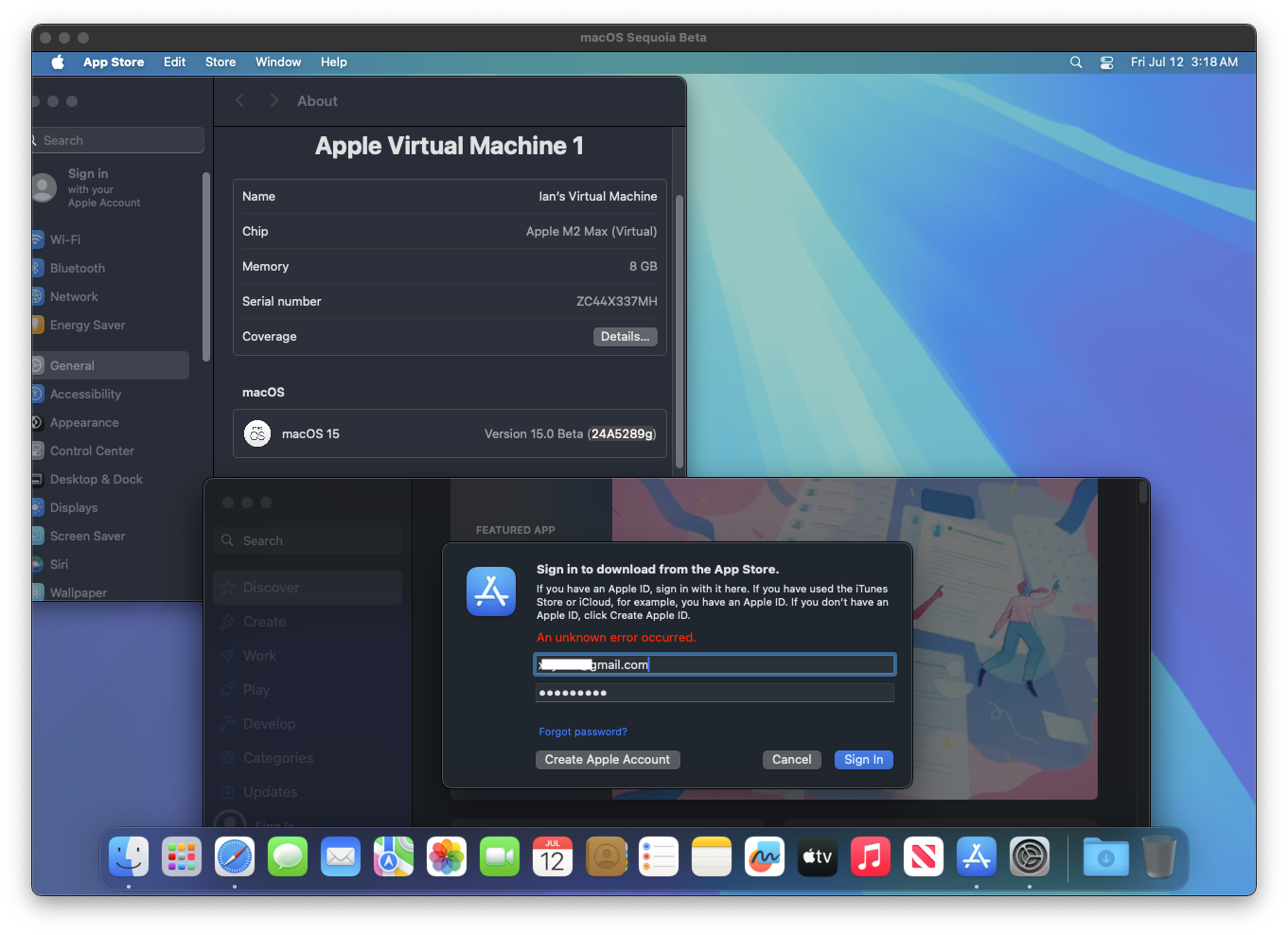The image size is (1288, 935).
Task: Open the App Store menu
Action: pyautogui.click(x=114, y=62)
